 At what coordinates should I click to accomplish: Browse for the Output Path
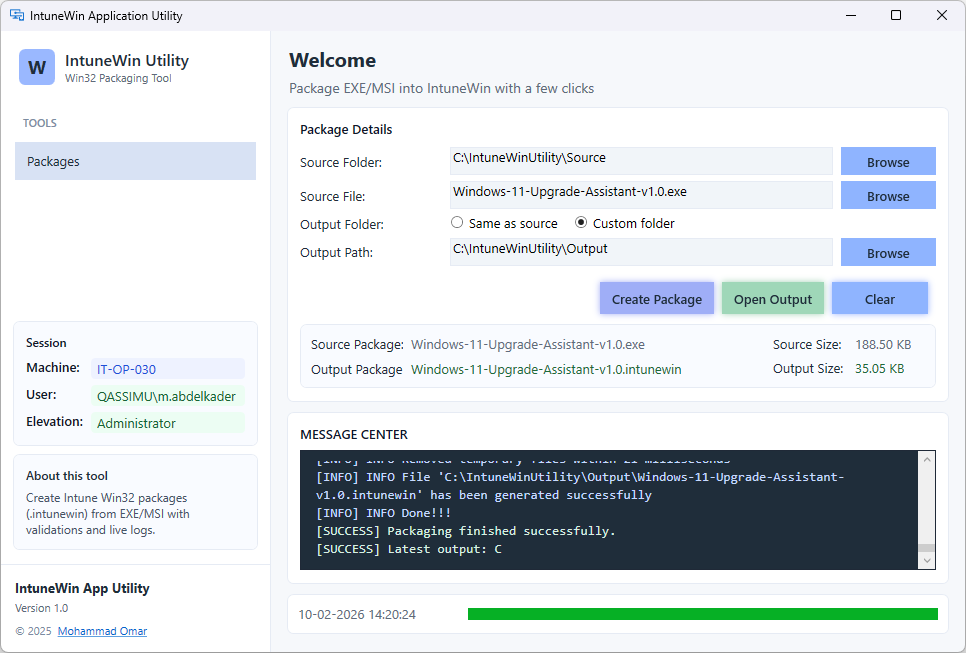(x=888, y=253)
